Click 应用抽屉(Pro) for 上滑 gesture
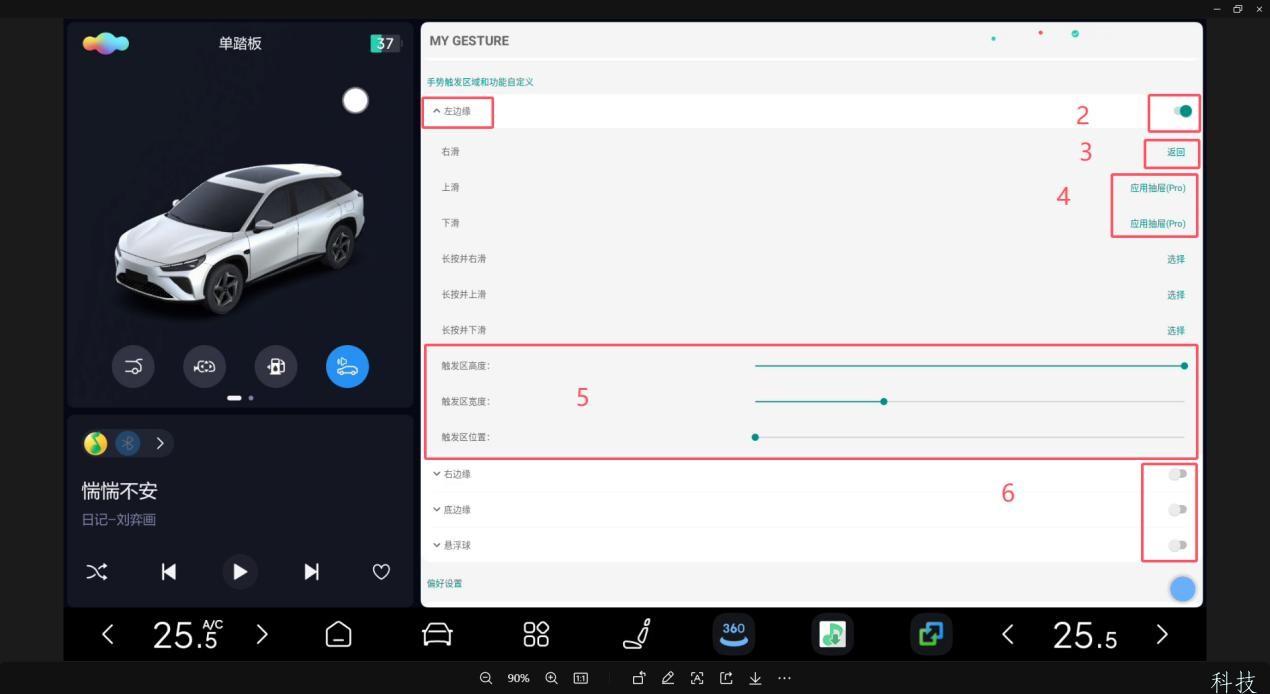 click(x=1157, y=188)
